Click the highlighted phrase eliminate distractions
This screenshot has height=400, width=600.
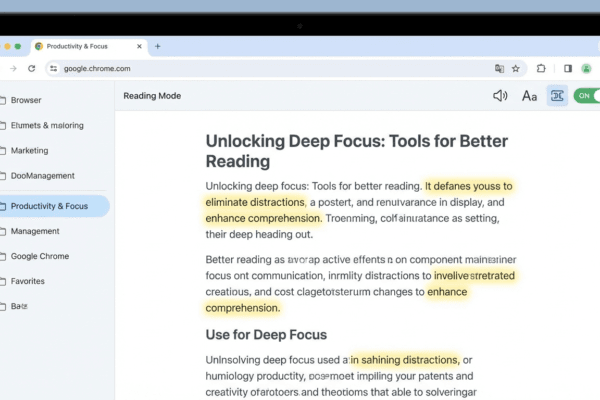[255, 202]
